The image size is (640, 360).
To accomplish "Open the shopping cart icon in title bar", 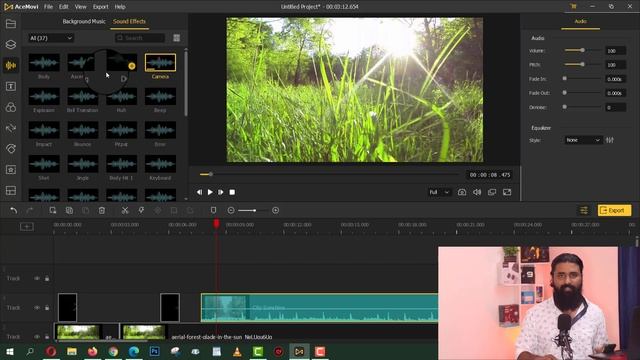I will pos(573,7).
